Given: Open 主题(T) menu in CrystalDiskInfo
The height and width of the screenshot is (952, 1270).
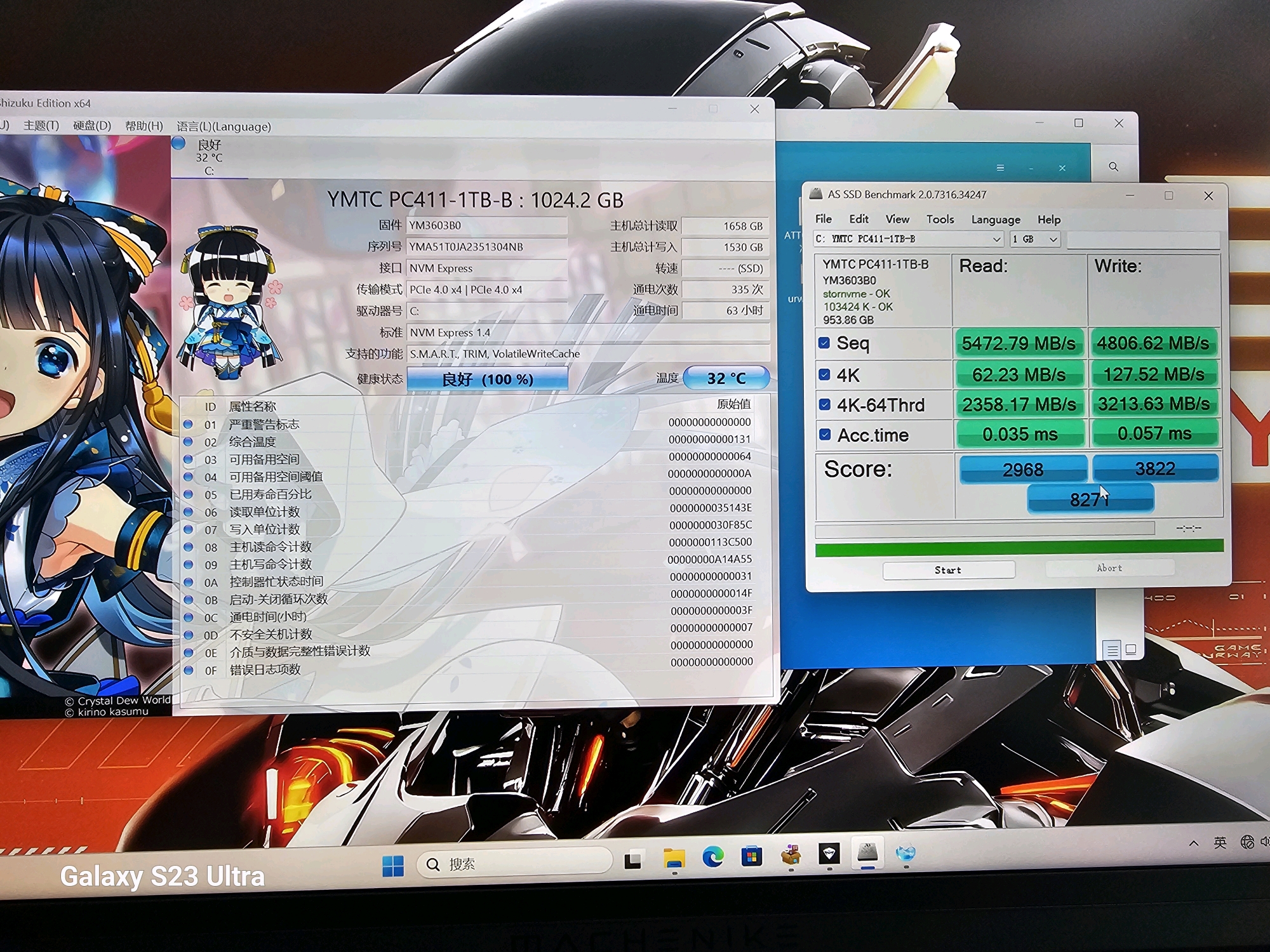Looking at the screenshot, I should click(x=41, y=125).
